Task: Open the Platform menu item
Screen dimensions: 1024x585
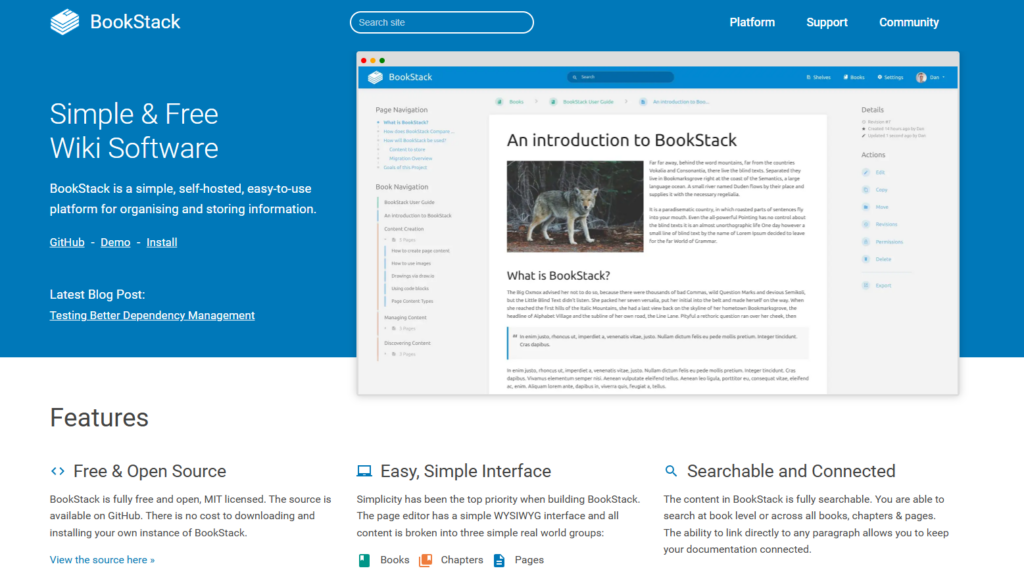Action: (752, 22)
